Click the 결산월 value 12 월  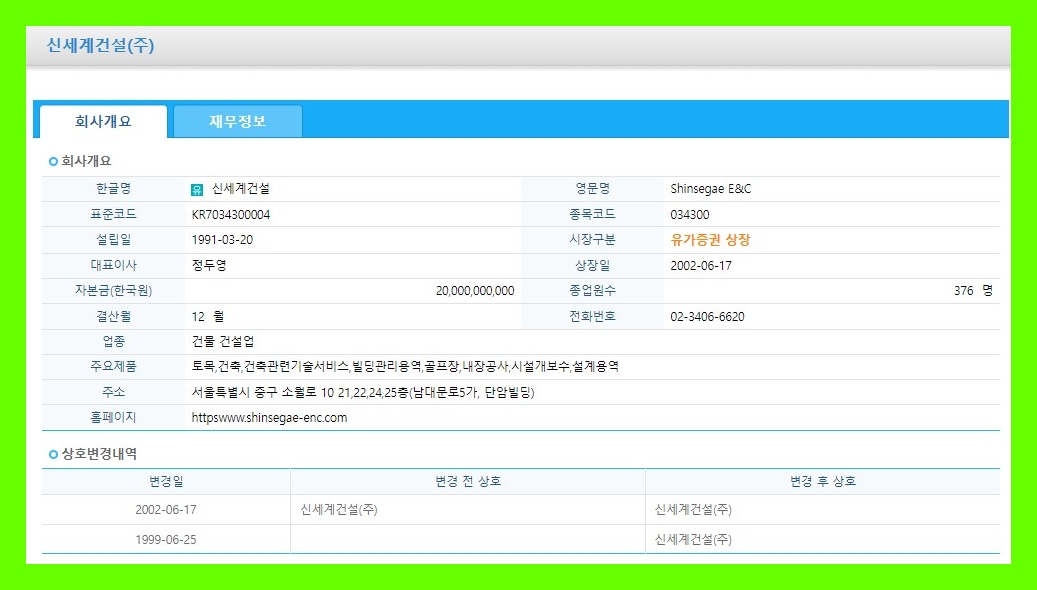click(208, 316)
